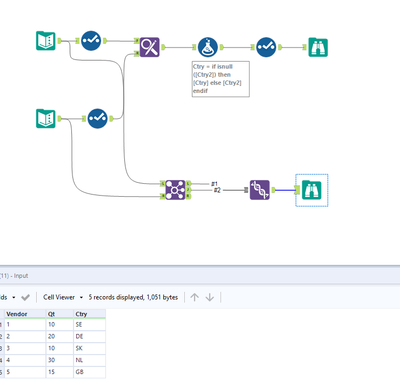The height and width of the screenshot is (381, 400).
Task: Select the lower Text Input tool
Action: 46,118
